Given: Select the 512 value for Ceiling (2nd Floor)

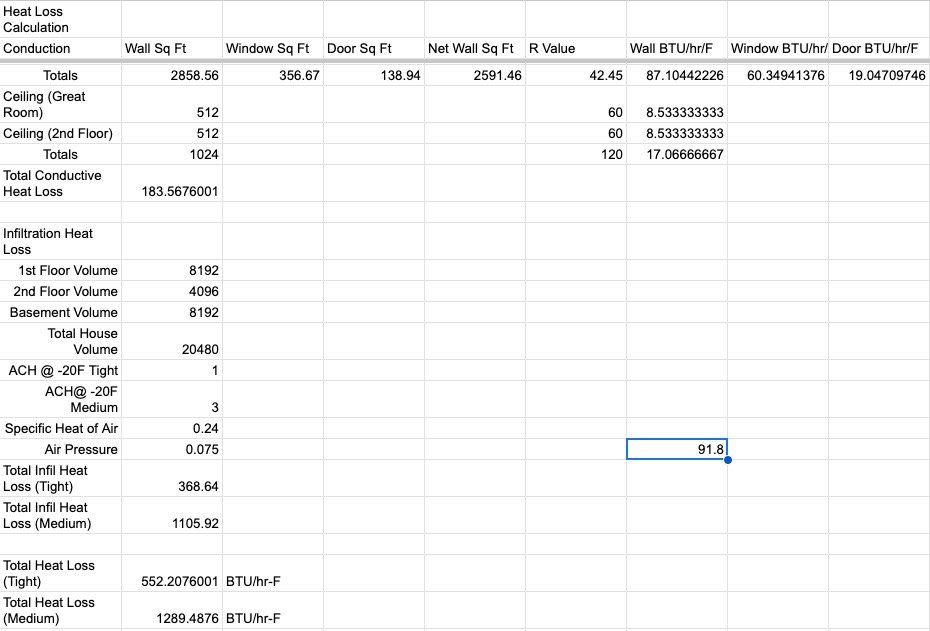Looking at the screenshot, I should click(172, 133).
